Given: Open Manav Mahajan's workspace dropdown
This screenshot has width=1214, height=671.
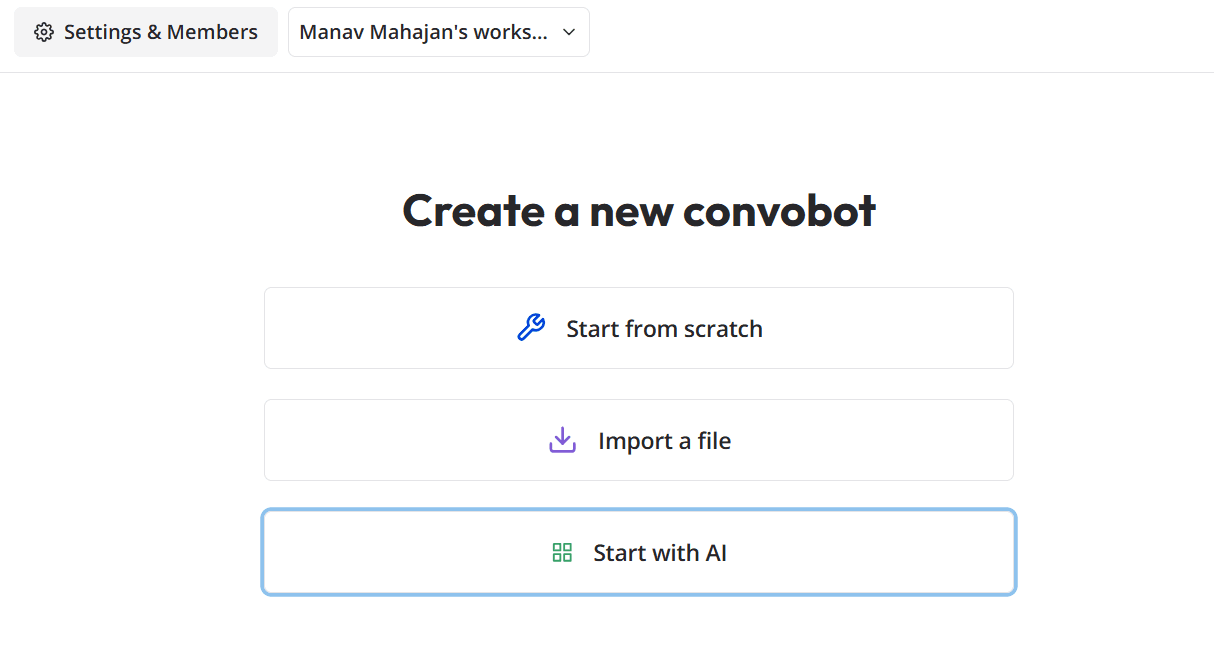Looking at the screenshot, I should click(438, 32).
